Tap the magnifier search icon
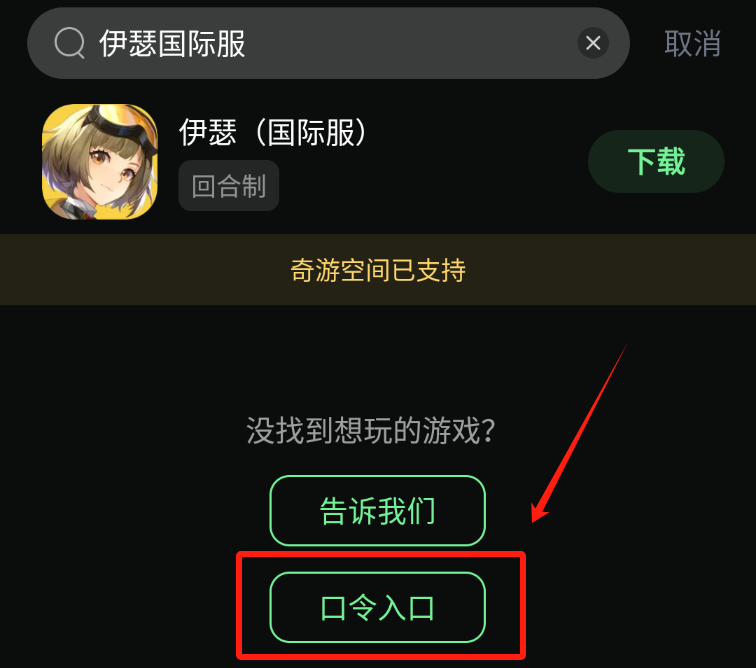756x668 pixels. pos(69,43)
